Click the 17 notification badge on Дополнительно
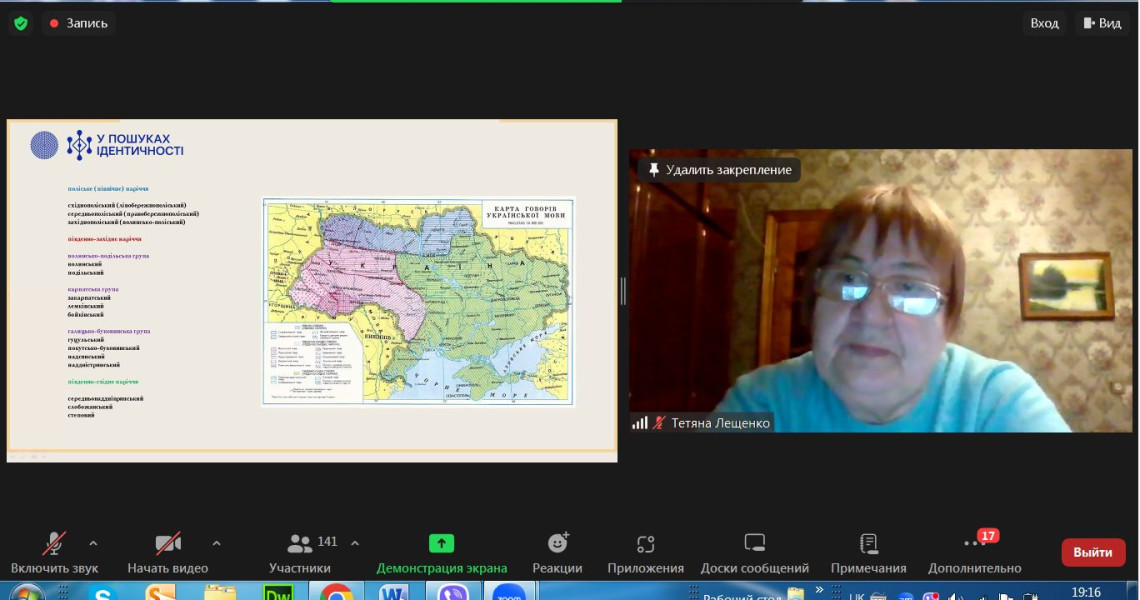The height and width of the screenshot is (600, 1140). [987, 536]
